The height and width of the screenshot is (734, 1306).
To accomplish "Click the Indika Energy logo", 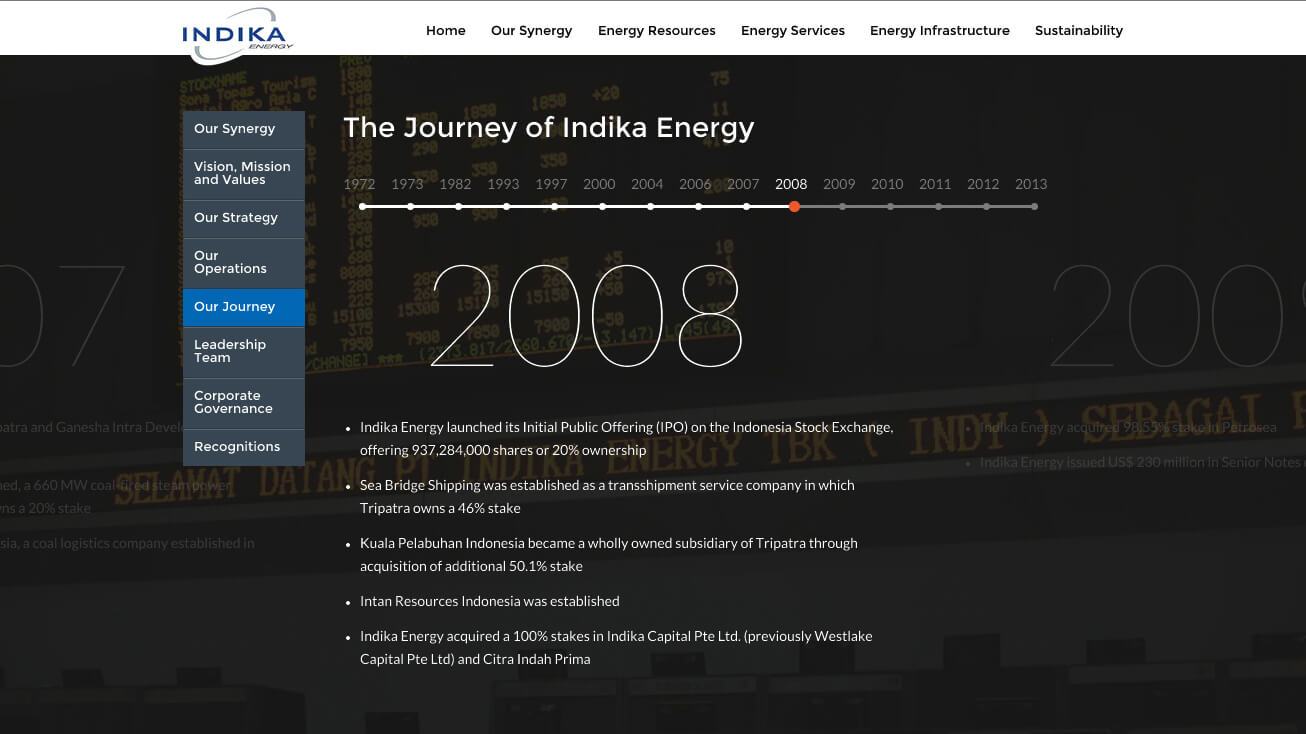I will click(238, 34).
